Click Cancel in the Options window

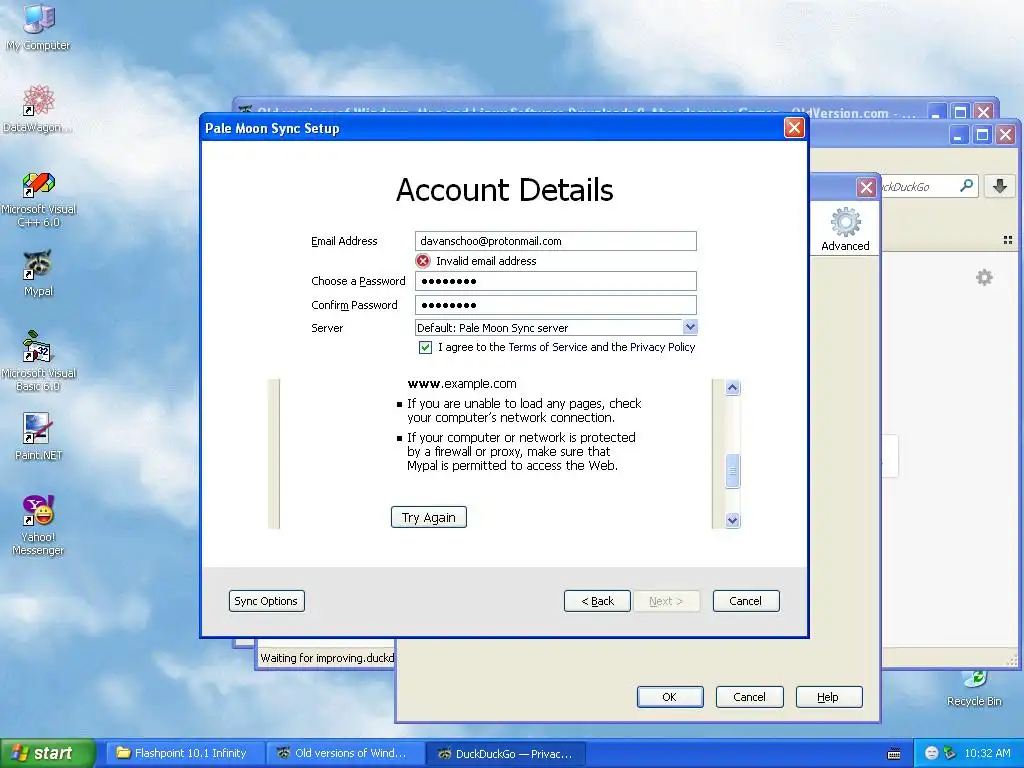coord(749,697)
